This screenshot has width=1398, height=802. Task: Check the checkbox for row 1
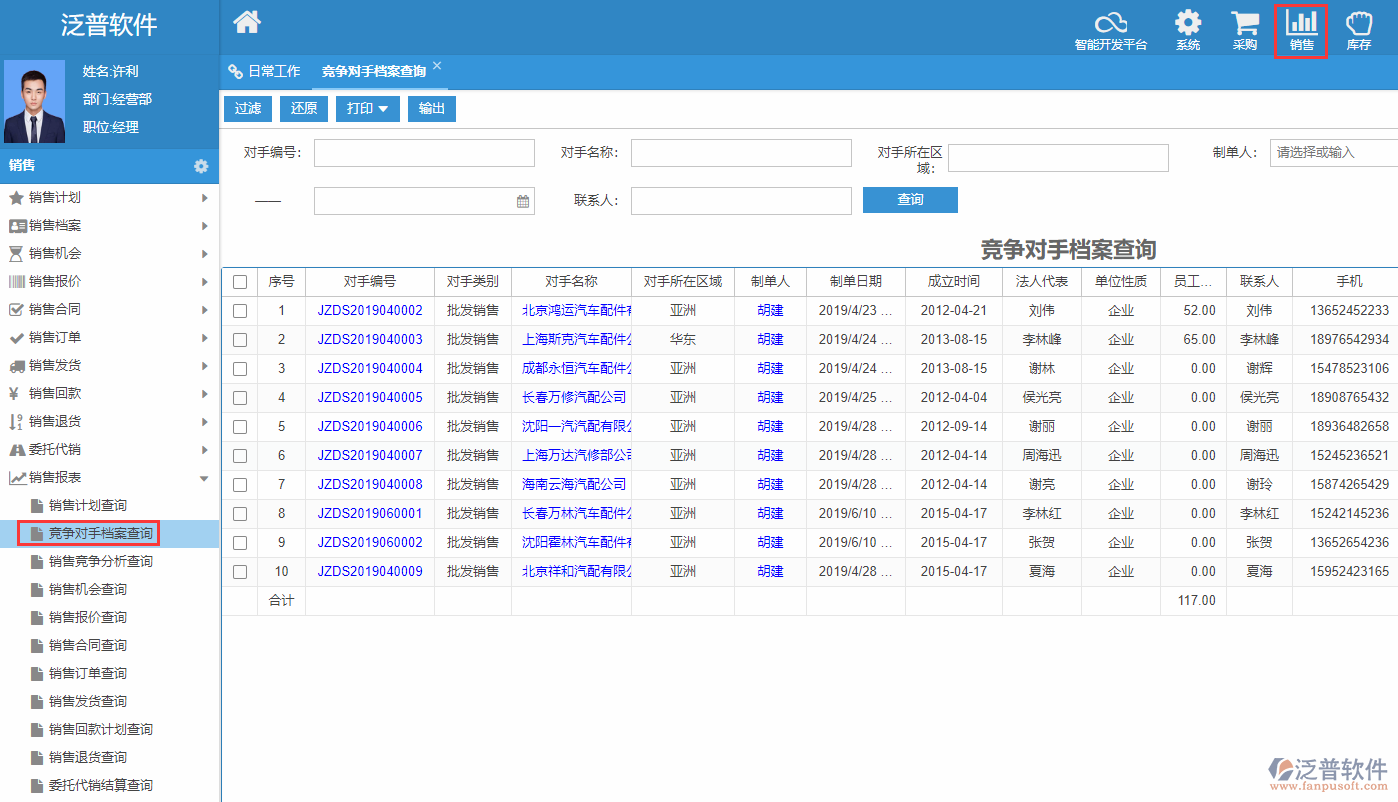click(x=240, y=310)
